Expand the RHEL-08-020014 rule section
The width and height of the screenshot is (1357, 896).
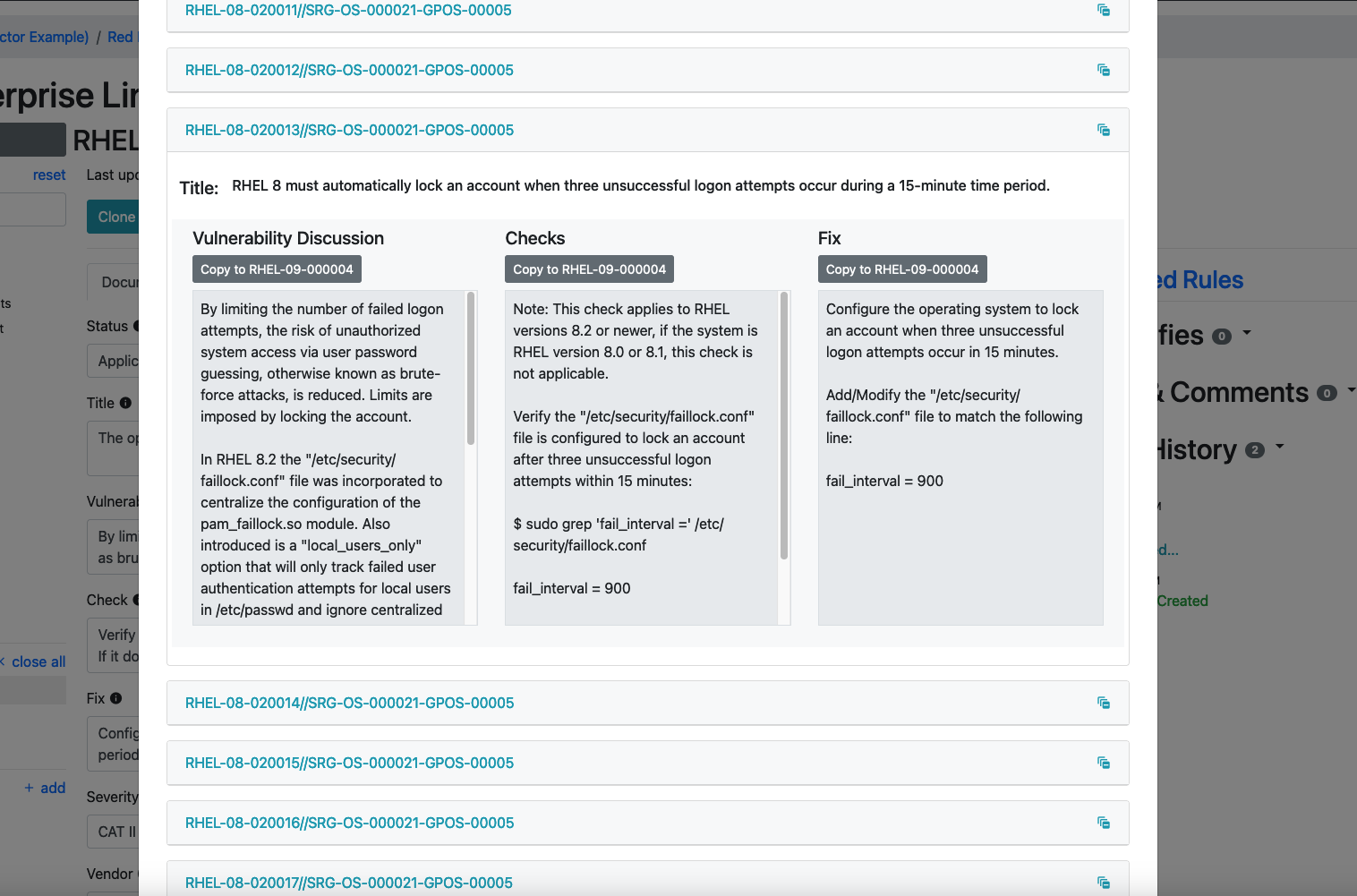[349, 703]
